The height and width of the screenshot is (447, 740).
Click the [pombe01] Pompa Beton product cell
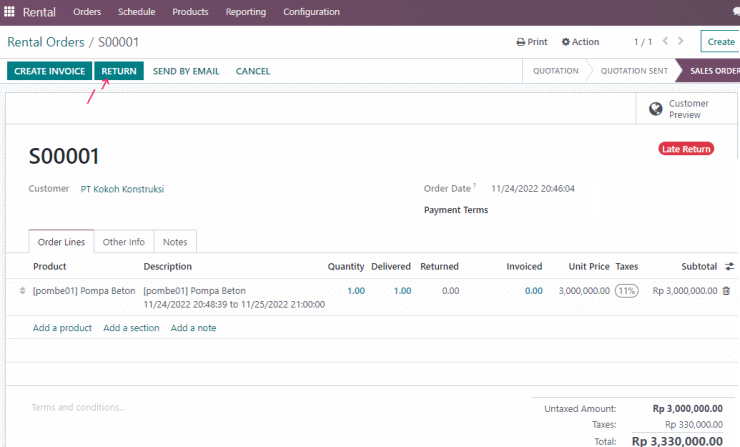click(84, 291)
